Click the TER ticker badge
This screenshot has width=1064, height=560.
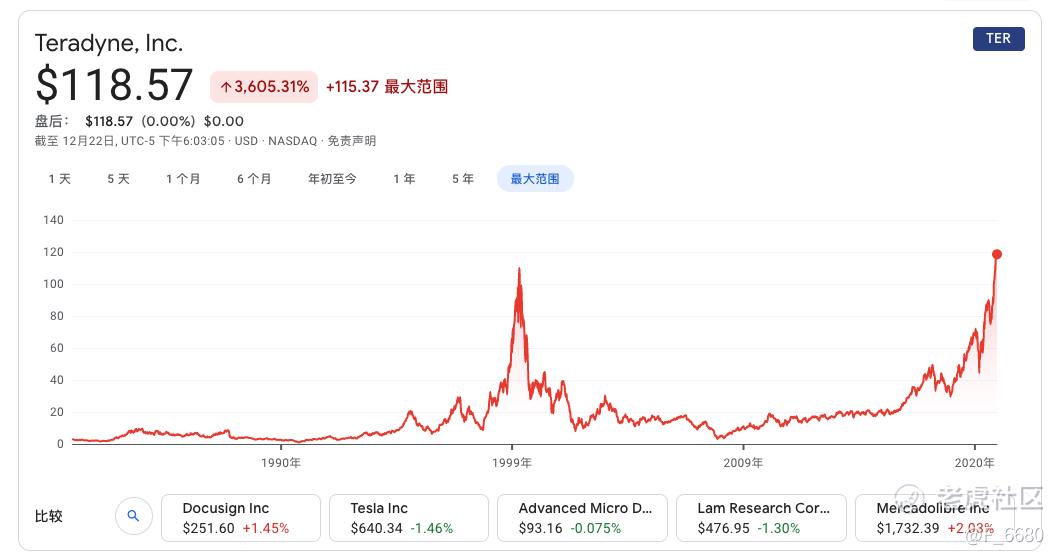coord(998,39)
